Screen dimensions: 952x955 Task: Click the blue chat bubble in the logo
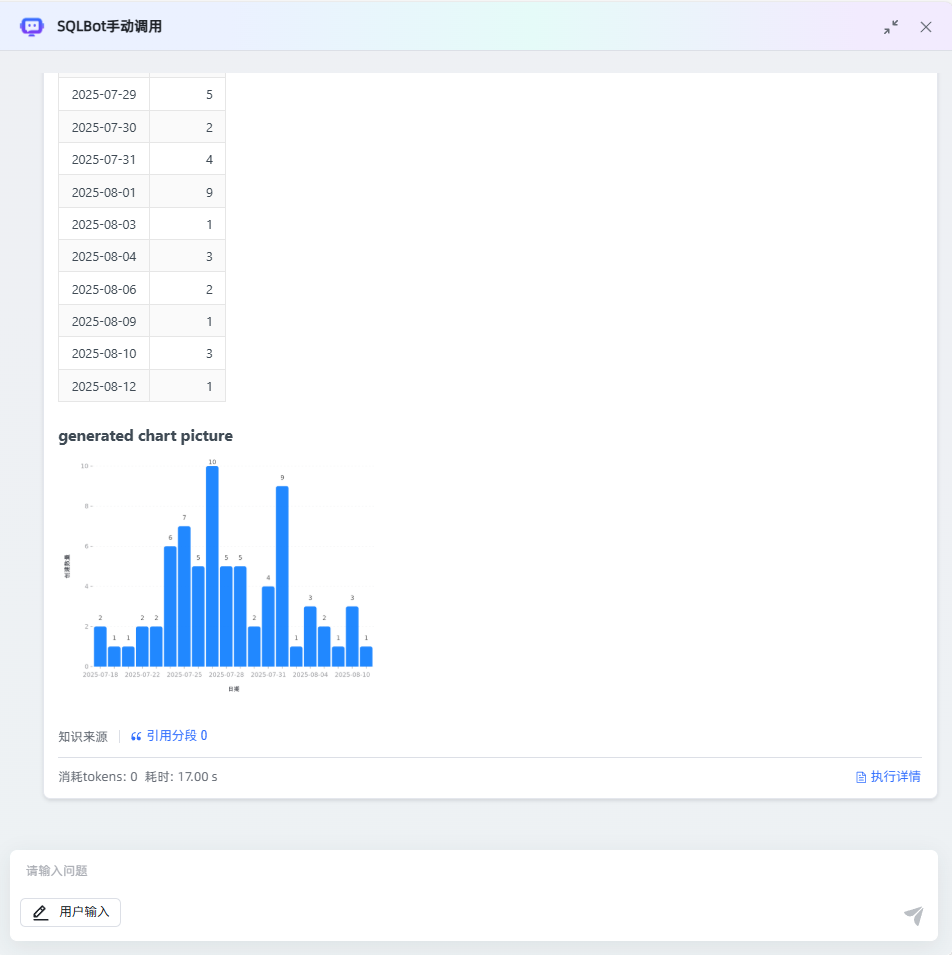pyautogui.click(x=31, y=27)
